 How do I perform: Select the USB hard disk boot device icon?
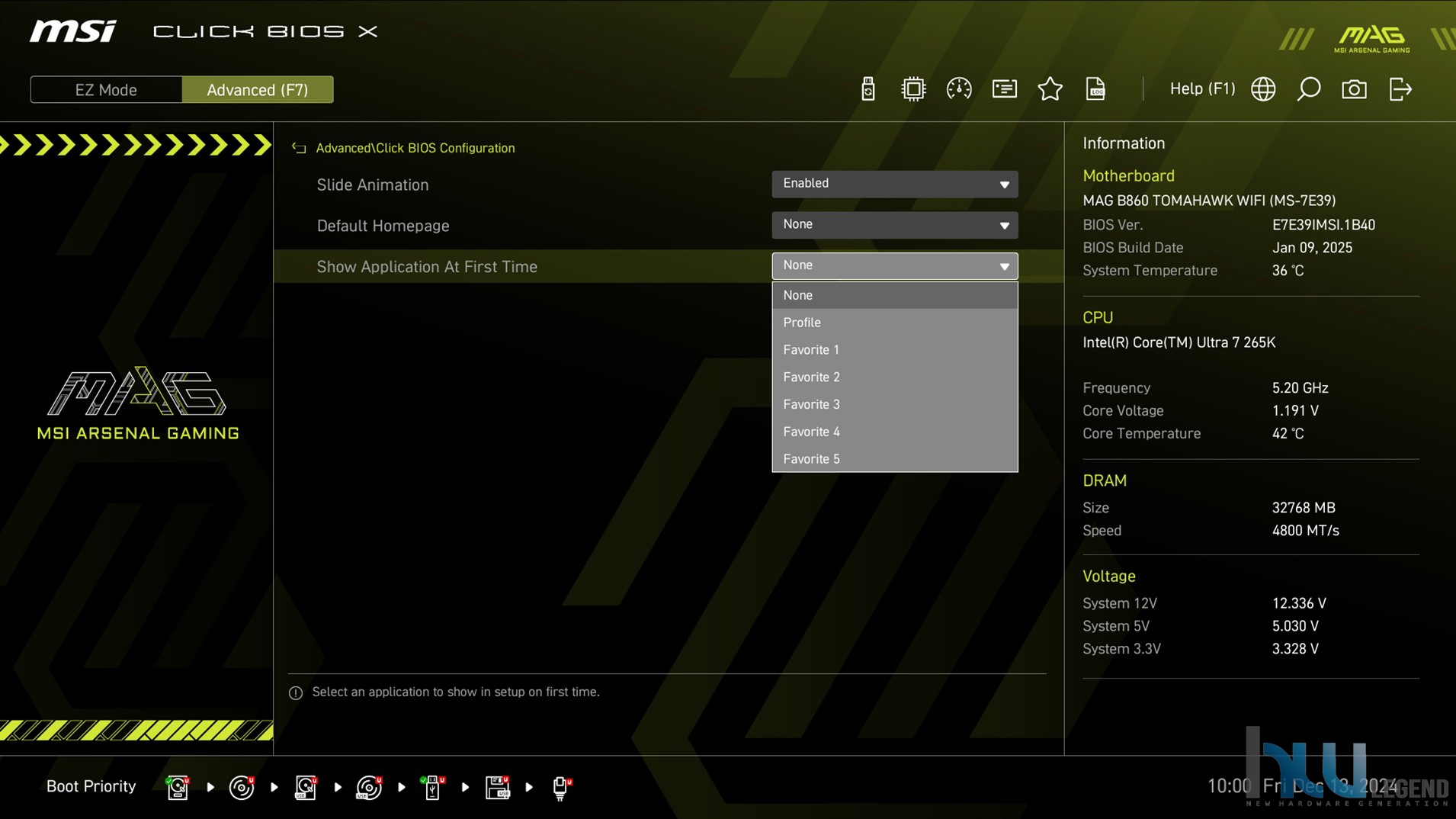tap(306, 787)
